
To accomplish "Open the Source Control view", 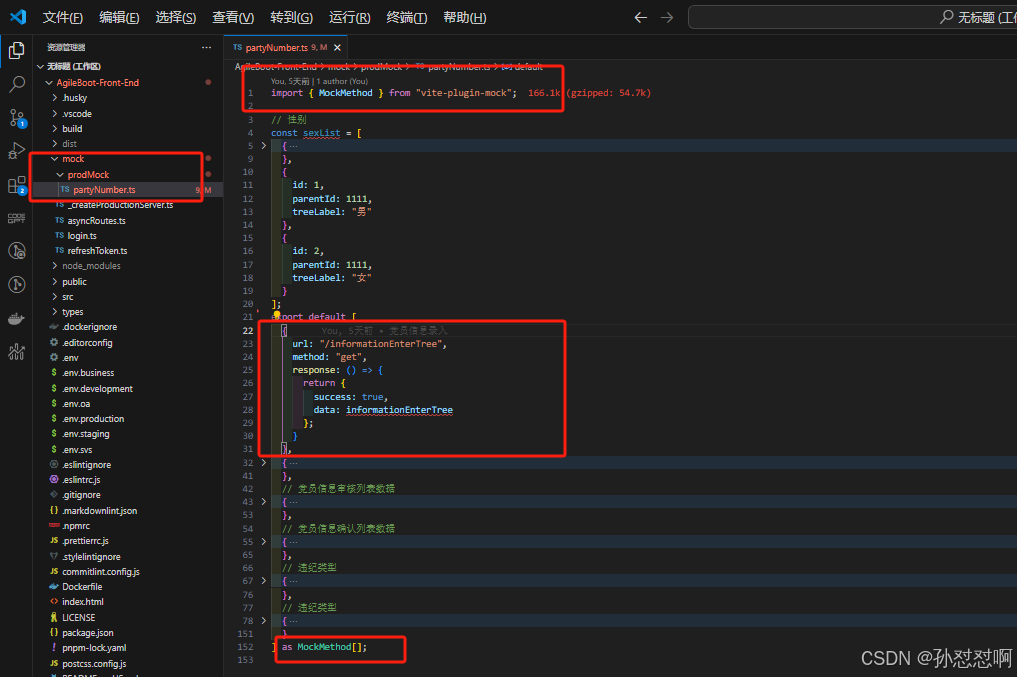I will pyautogui.click(x=17, y=118).
